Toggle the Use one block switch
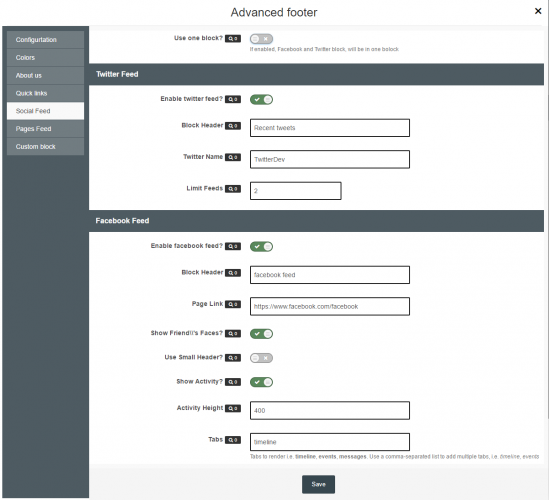The width and height of the screenshot is (549, 500). (x=261, y=39)
